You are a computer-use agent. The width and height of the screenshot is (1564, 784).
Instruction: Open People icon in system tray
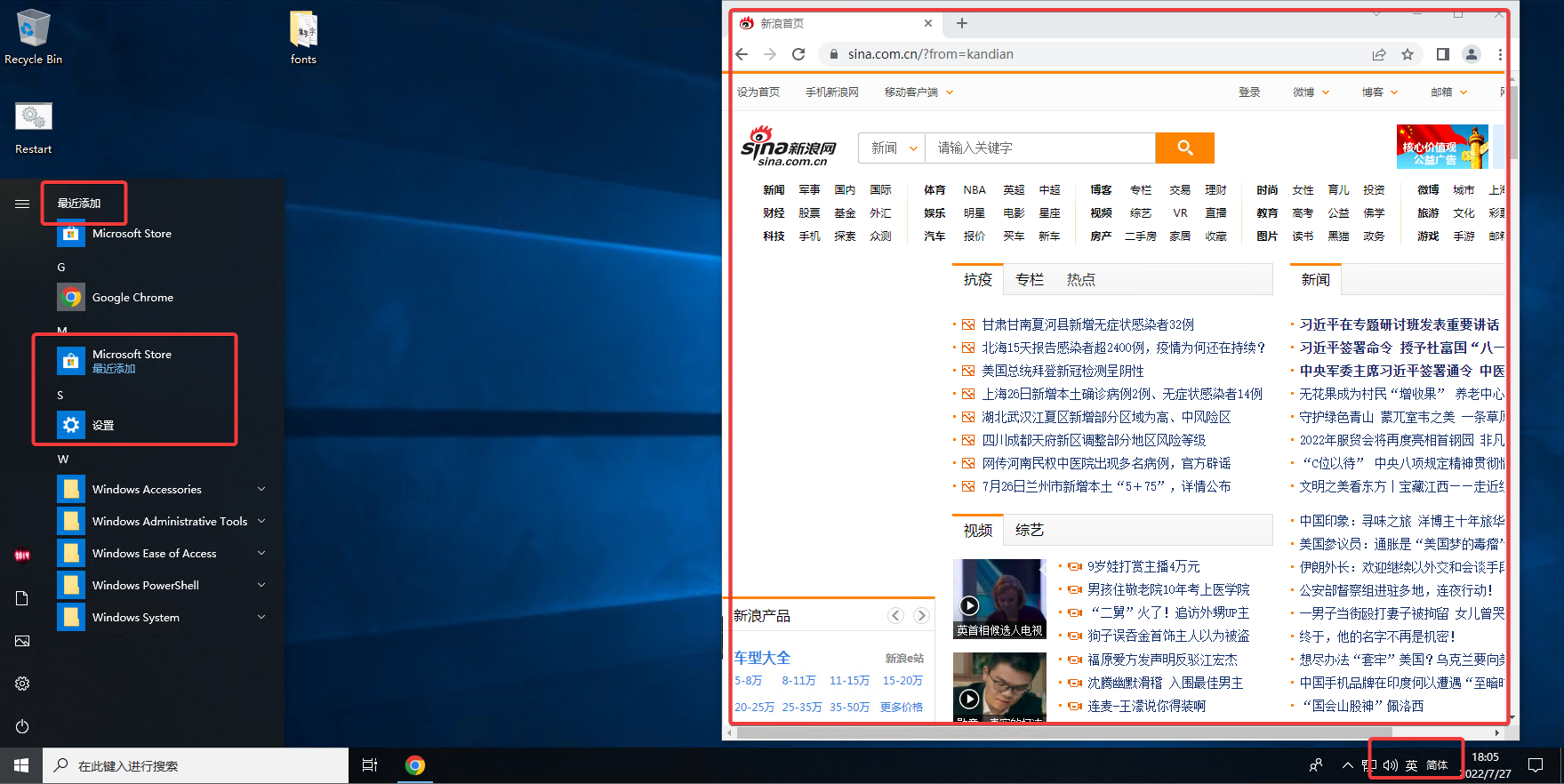[x=1316, y=765]
